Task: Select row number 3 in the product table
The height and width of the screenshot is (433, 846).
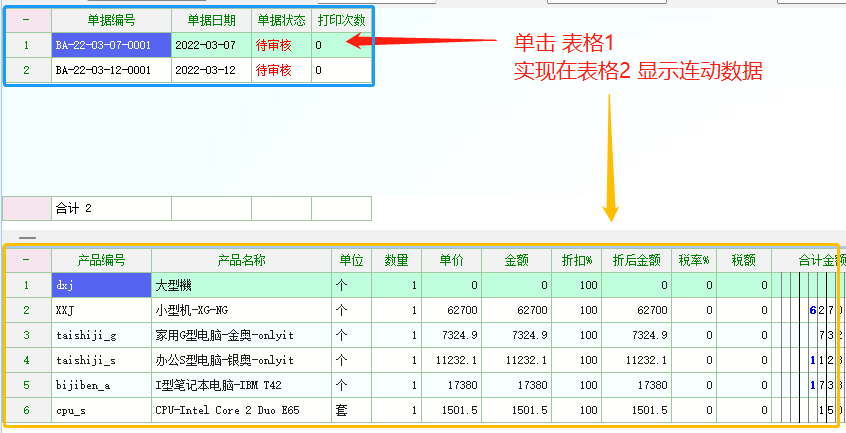Action: coord(27,335)
